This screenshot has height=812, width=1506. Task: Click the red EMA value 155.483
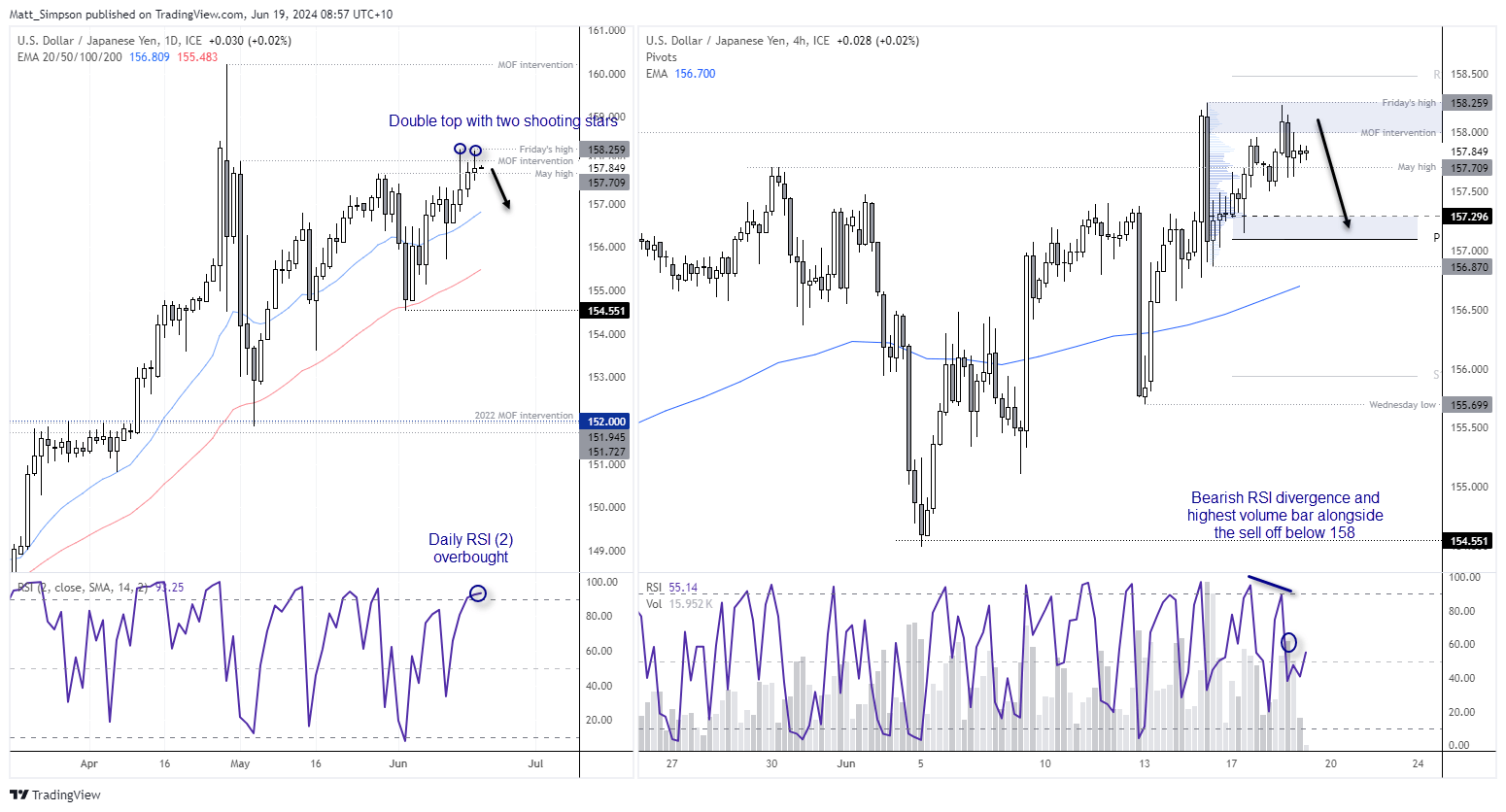point(197,57)
